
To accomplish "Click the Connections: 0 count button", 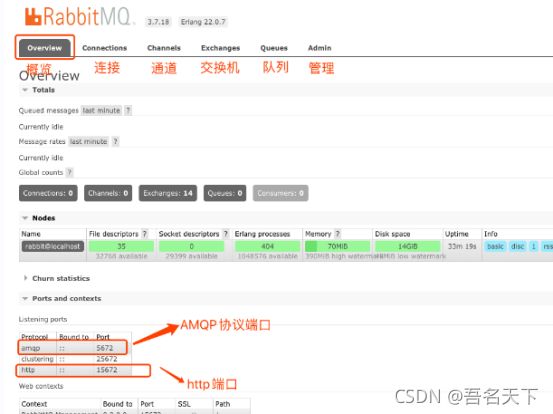I will tap(48, 193).
